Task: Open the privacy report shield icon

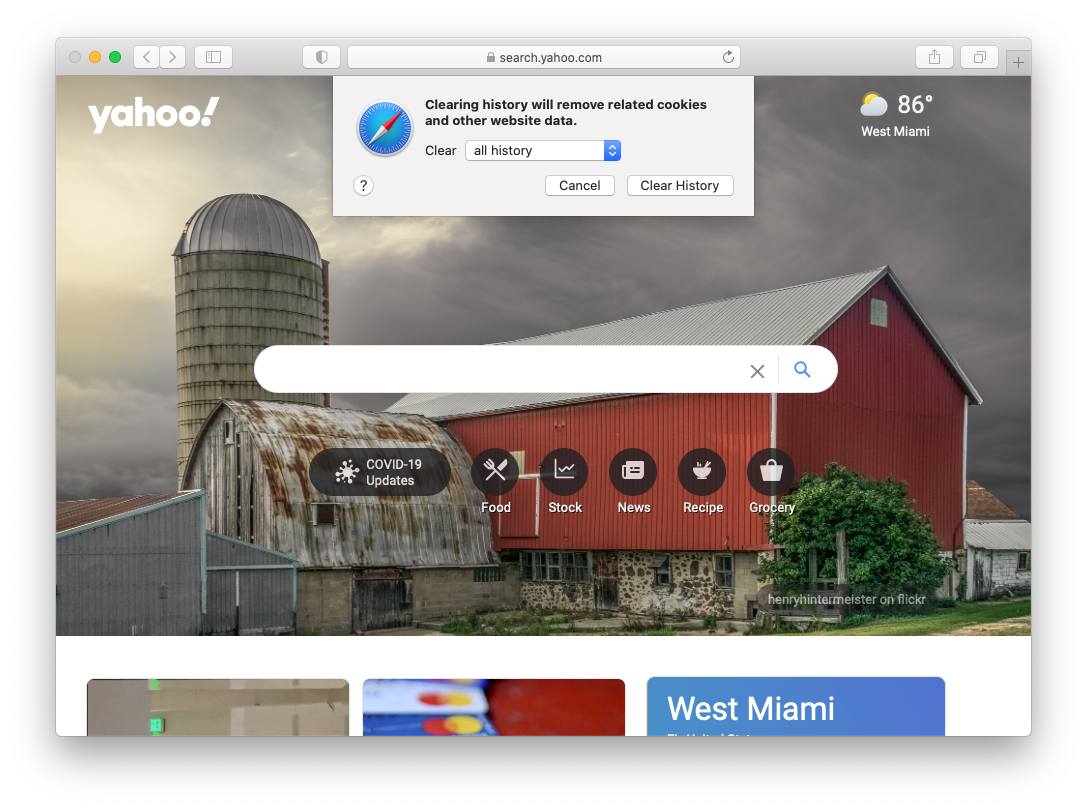Action: (321, 57)
